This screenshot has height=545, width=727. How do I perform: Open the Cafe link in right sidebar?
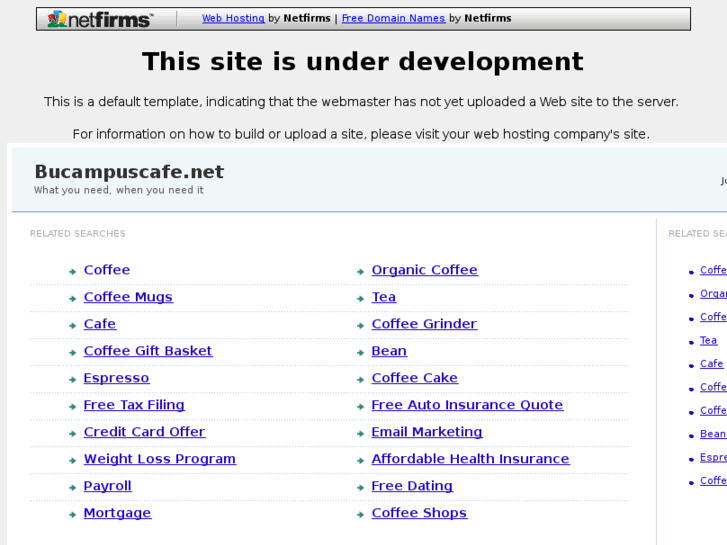pos(711,364)
